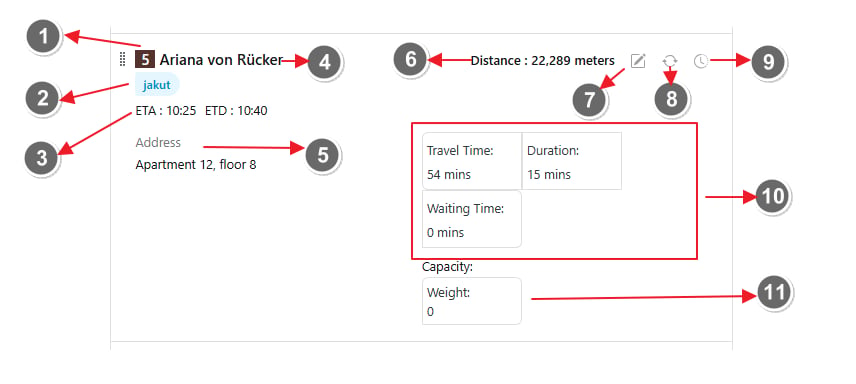856x384 pixels.
Task: Click the brown stop number 5 badge
Action: (145, 59)
